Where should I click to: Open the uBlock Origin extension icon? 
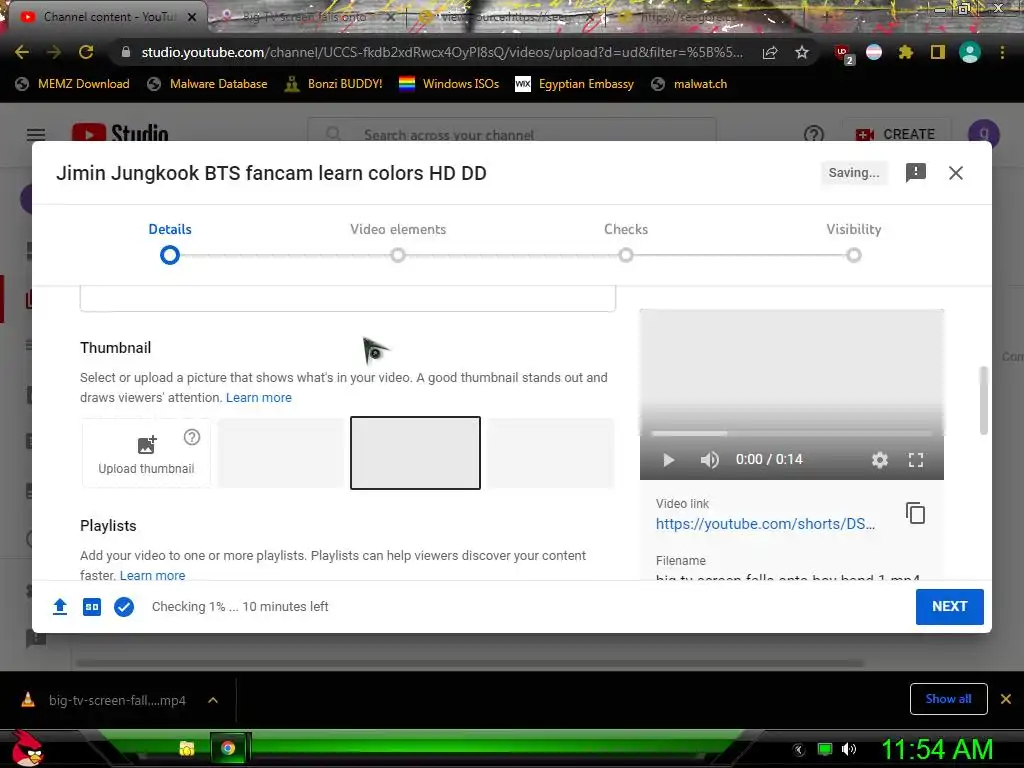[843, 54]
